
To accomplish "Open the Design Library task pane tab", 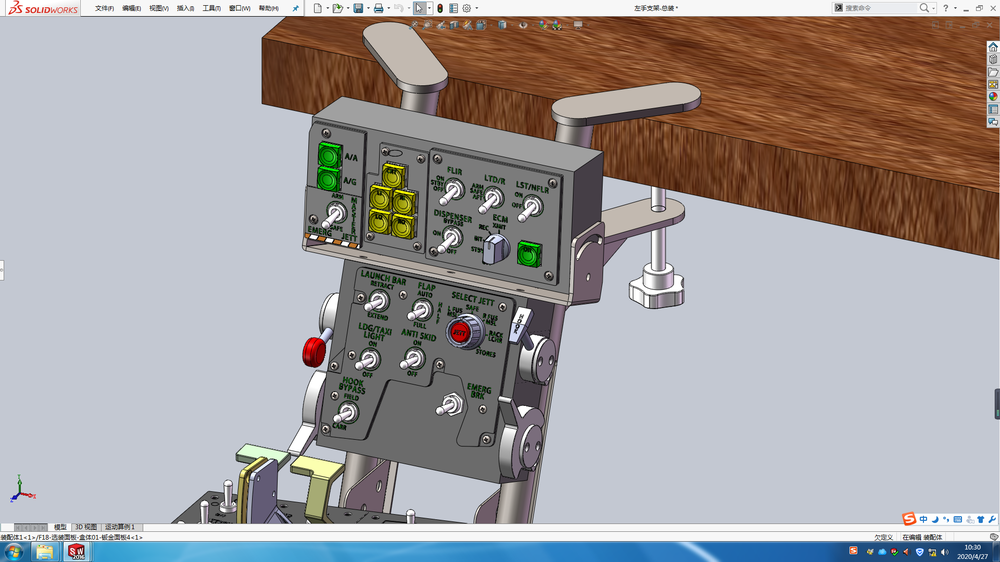I will tap(993, 59).
